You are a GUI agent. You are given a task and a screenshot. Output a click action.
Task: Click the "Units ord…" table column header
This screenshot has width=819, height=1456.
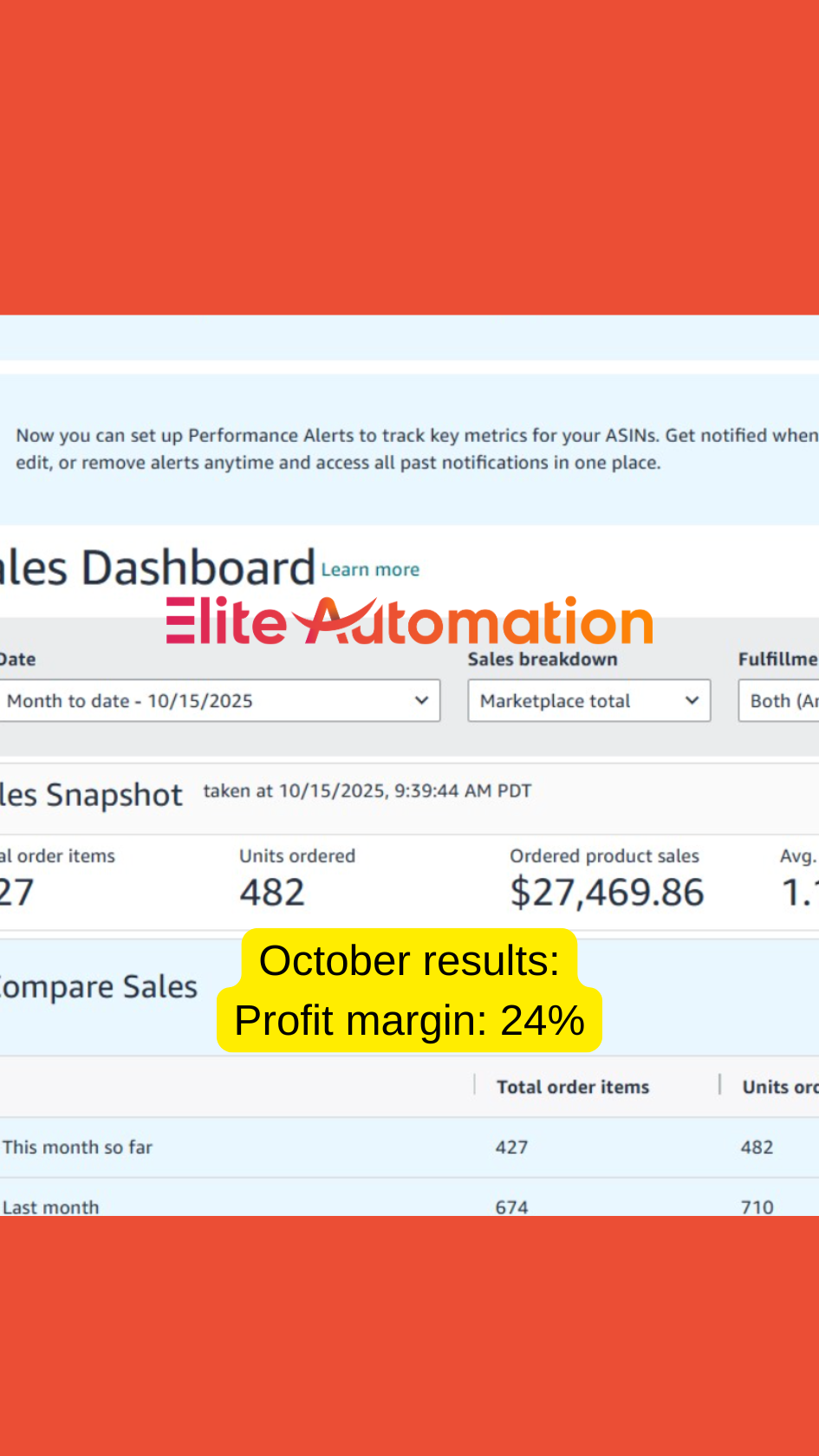pos(779,1087)
